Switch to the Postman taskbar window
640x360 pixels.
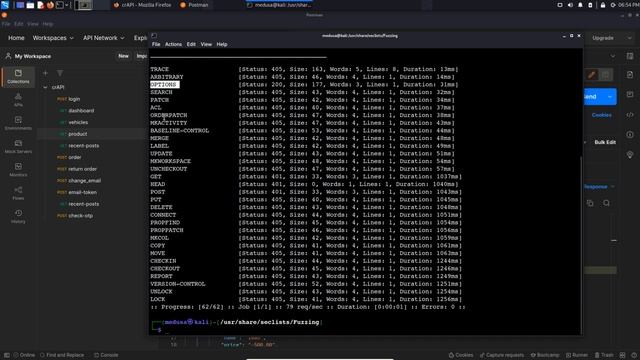click(x=194, y=5)
